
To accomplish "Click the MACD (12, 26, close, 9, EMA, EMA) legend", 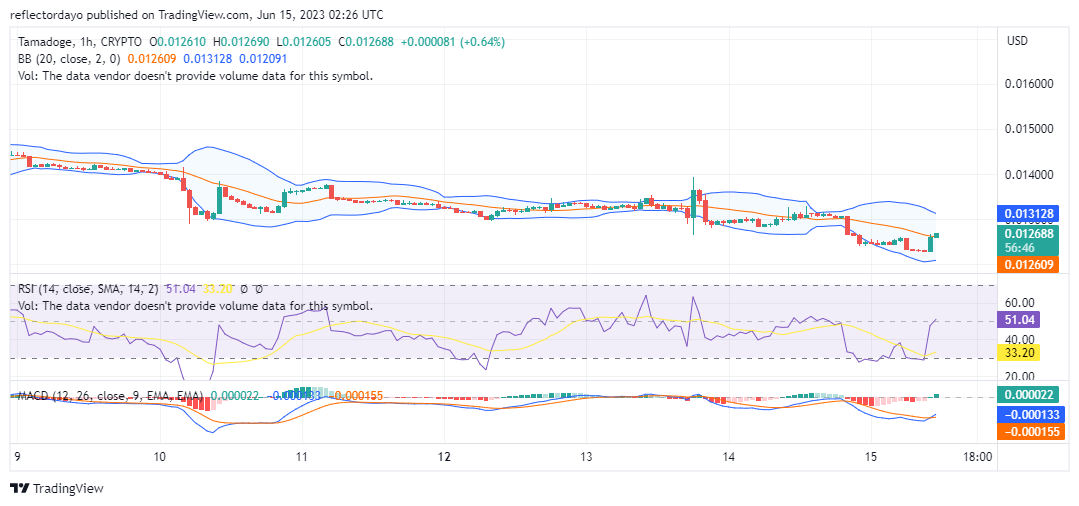I will coord(111,396).
